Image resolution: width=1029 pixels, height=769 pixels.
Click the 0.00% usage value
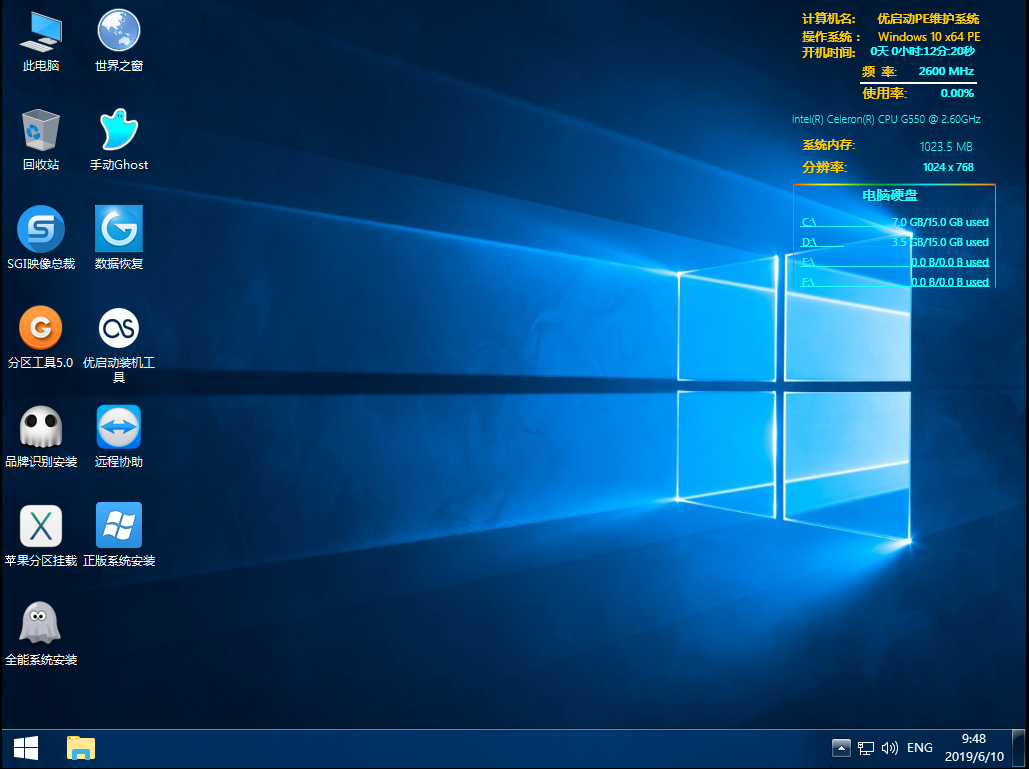[957, 93]
